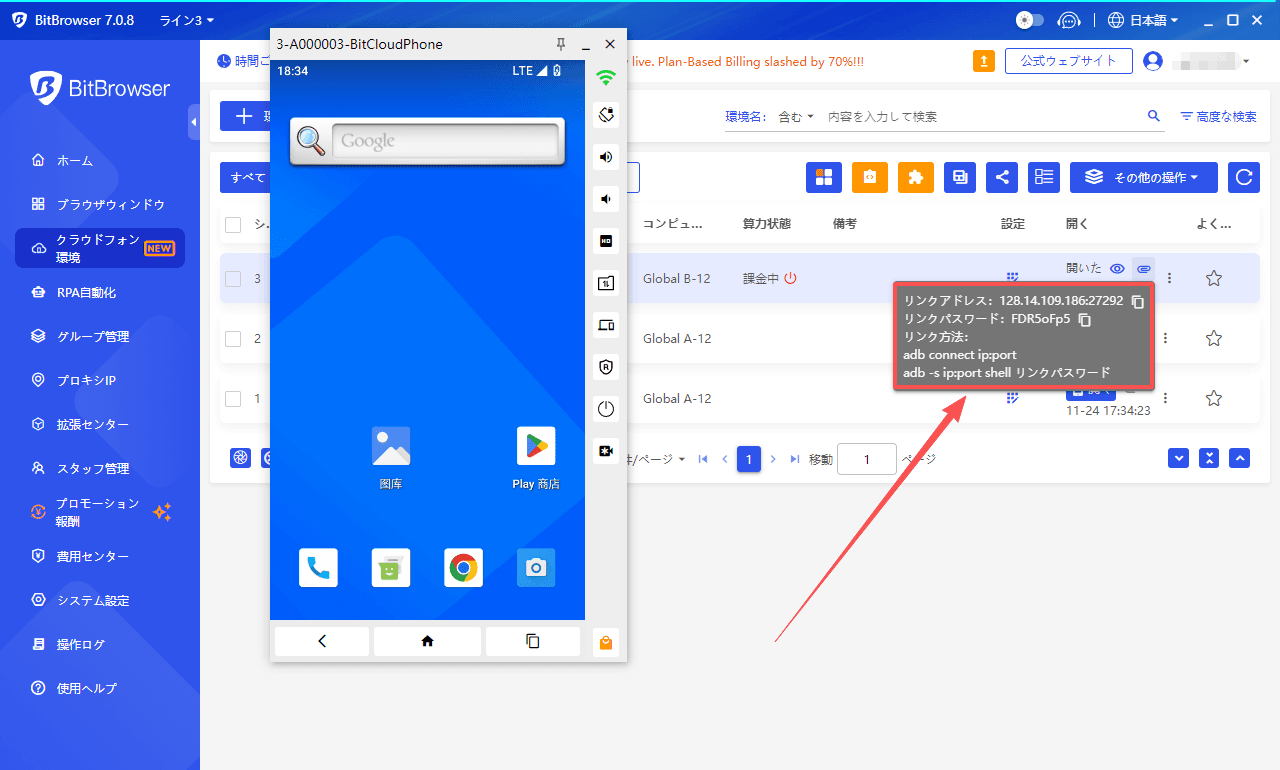Viewport: 1280px width, 770px height.
Task: Click the paperclip link icon for row 3
Action: point(1144,269)
